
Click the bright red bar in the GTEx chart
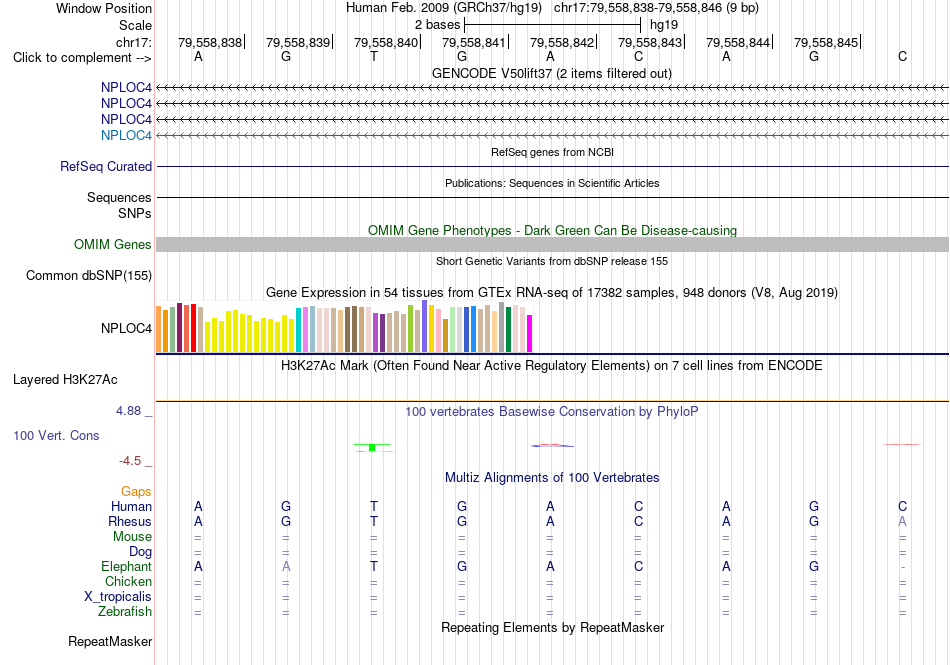point(193,328)
